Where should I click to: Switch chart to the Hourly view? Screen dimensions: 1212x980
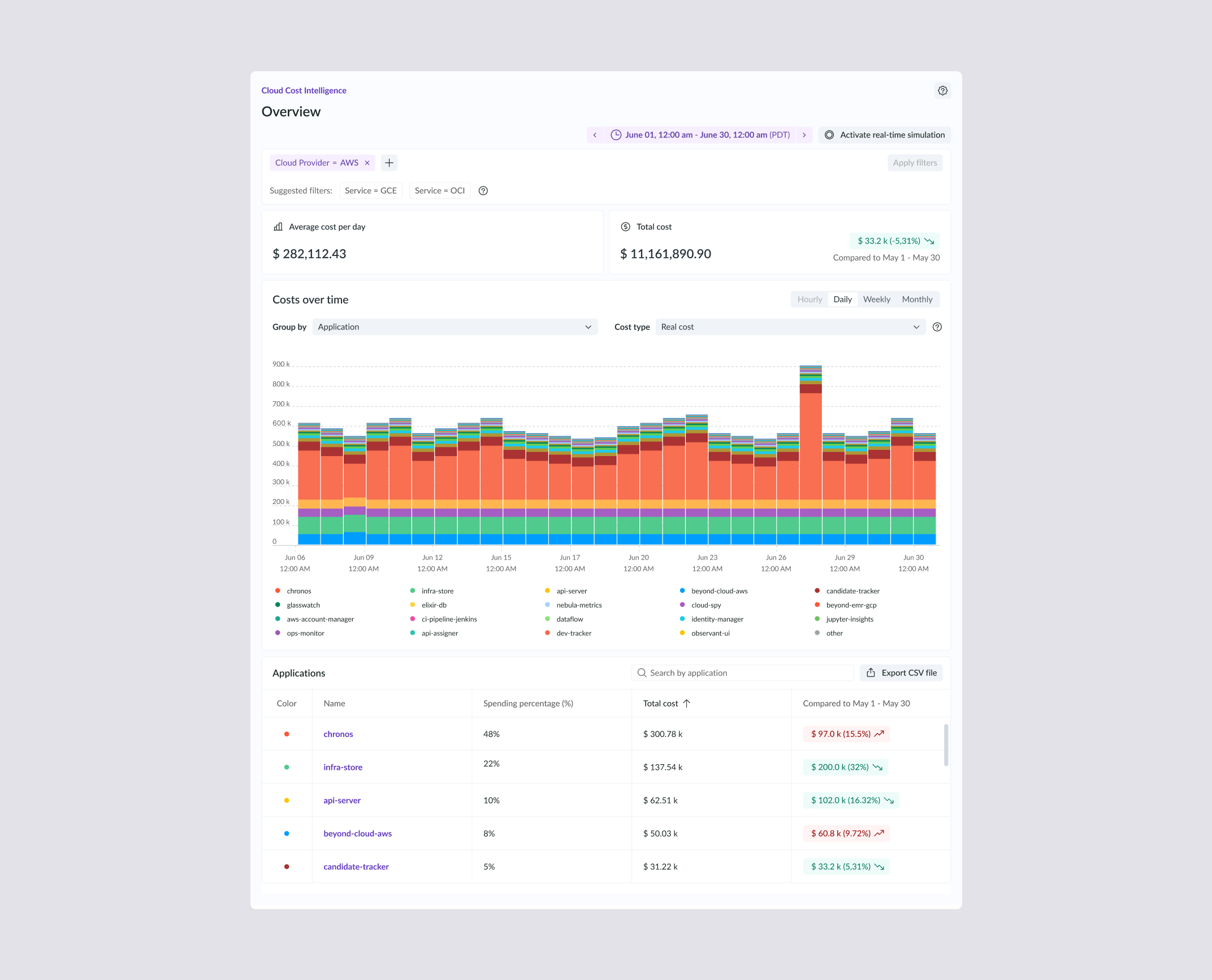click(810, 300)
